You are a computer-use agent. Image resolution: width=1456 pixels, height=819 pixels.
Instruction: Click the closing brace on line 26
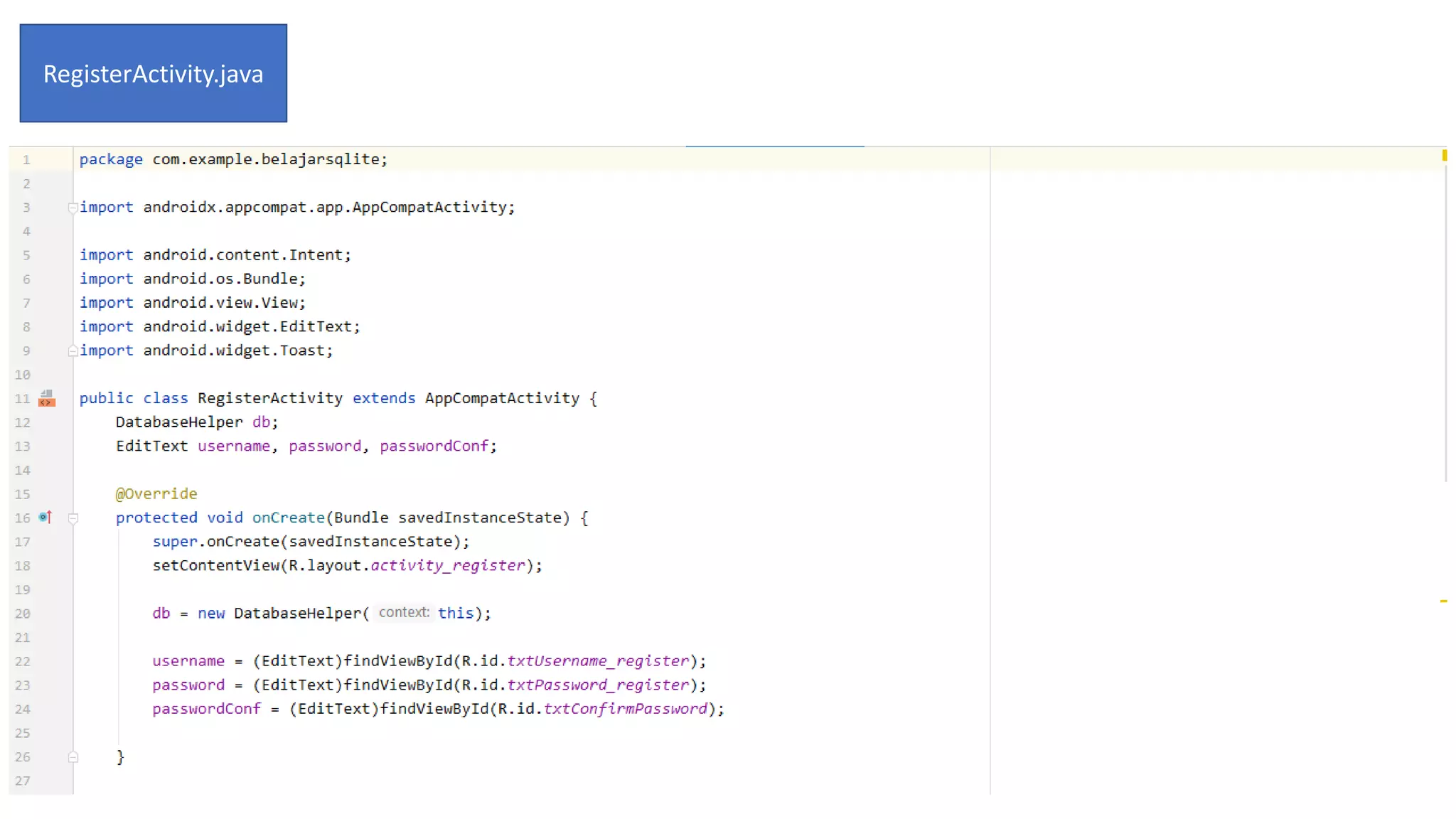(120, 756)
